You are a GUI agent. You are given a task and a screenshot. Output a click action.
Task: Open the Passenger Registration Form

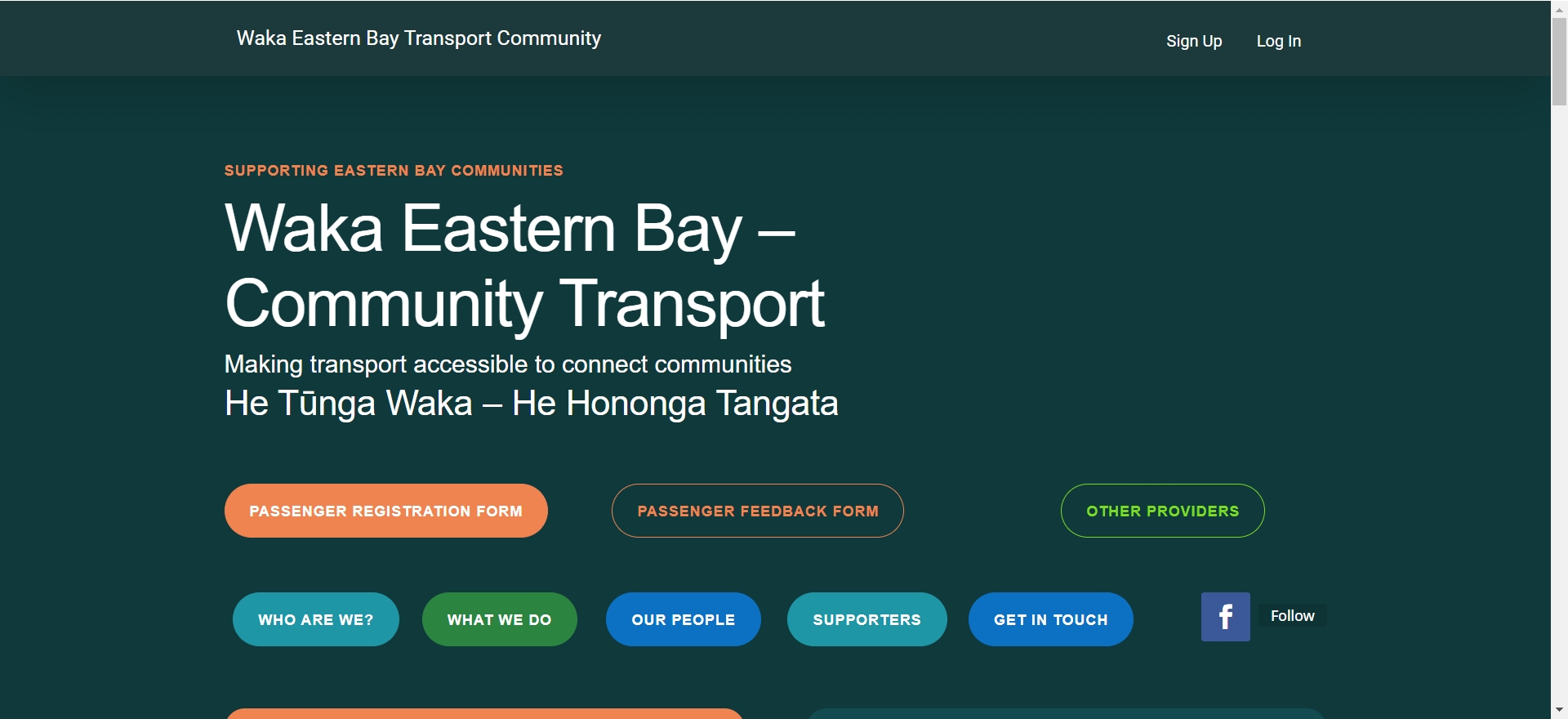[x=385, y=511]
